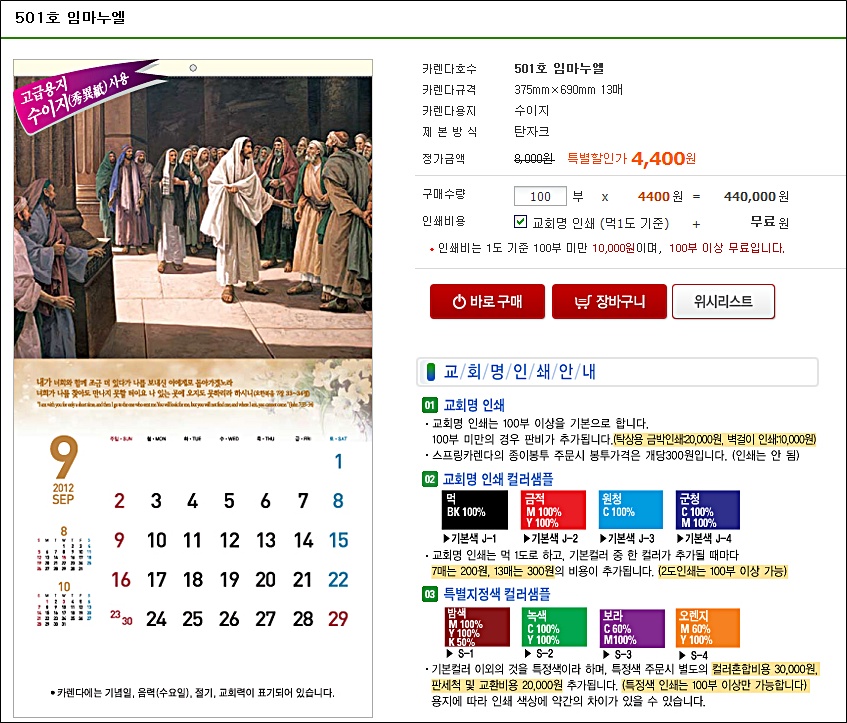Click the 카렌다용지 value 수이지
The width and height of the screenshot is (847, 723).
coord(532,111)
